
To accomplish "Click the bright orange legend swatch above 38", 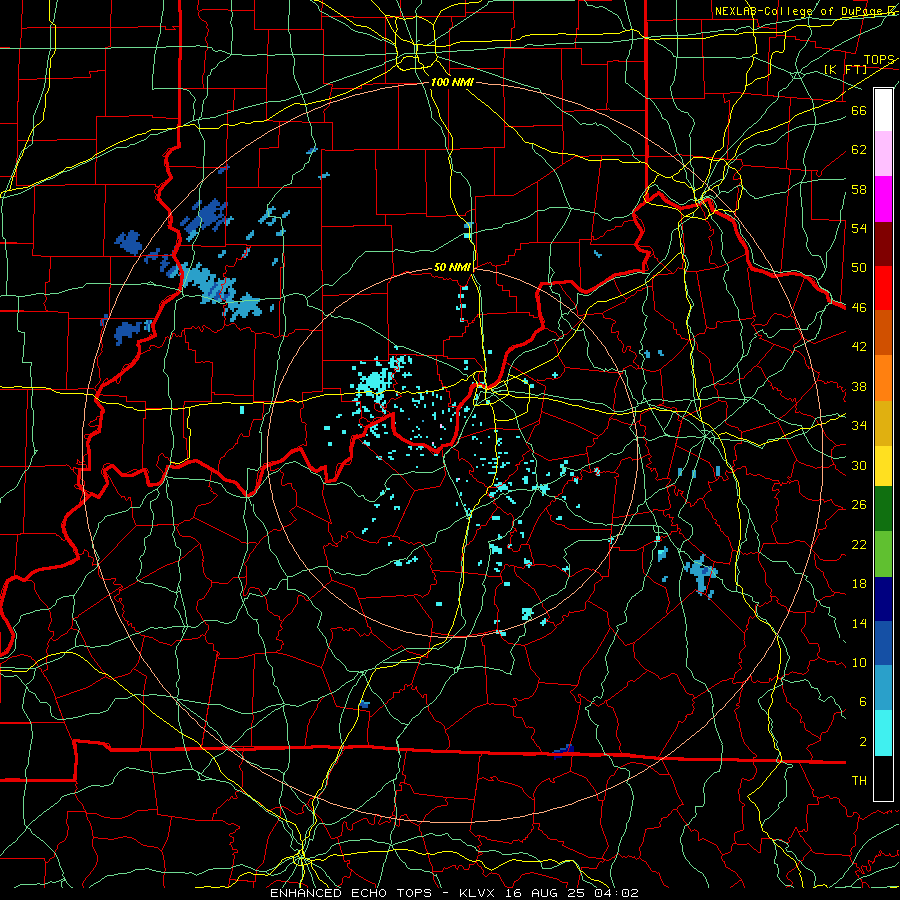I will [x=883, y=377].
